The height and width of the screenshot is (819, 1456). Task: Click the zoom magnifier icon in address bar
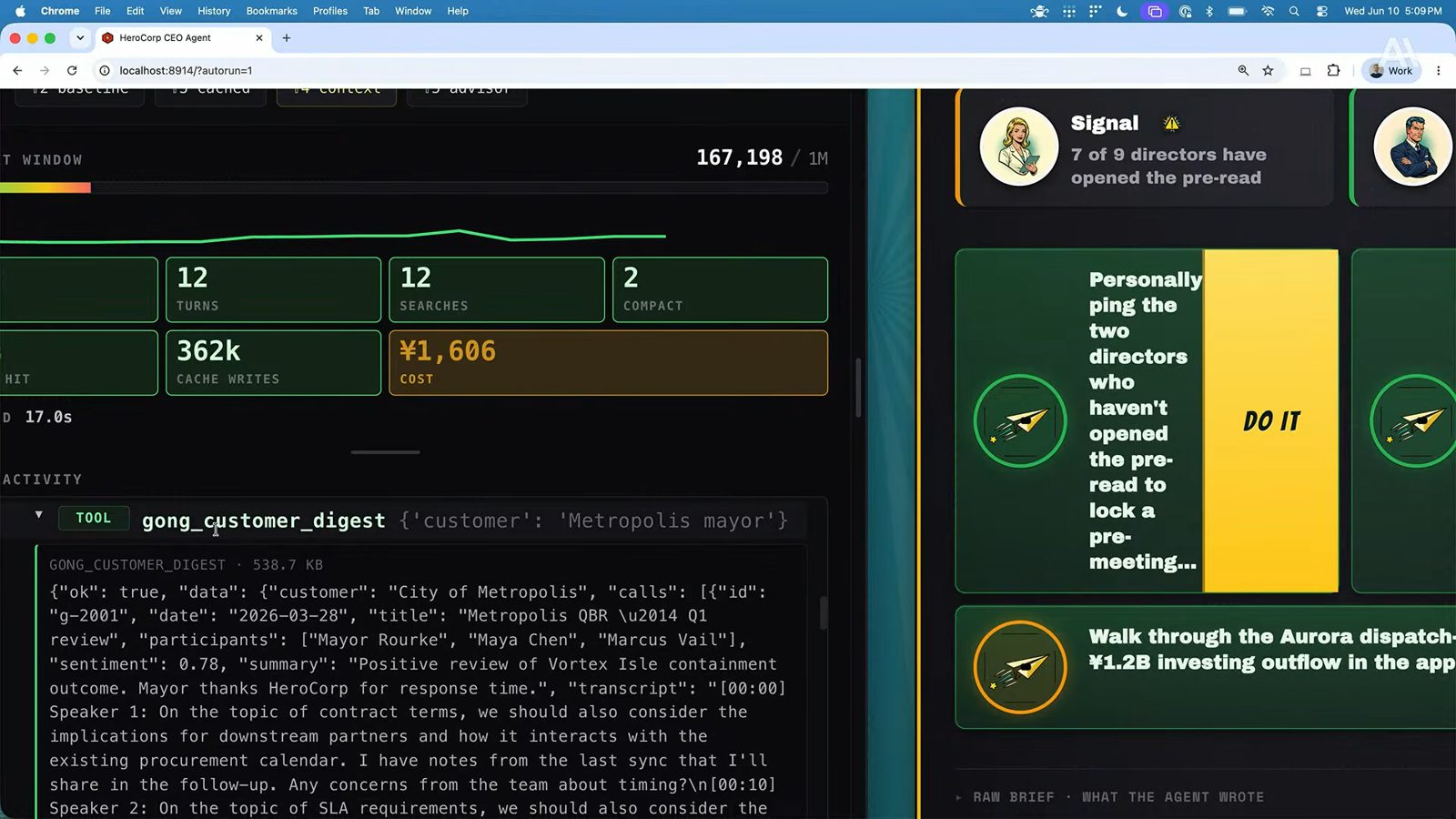pyautogui.click(x=1243, y=70)
